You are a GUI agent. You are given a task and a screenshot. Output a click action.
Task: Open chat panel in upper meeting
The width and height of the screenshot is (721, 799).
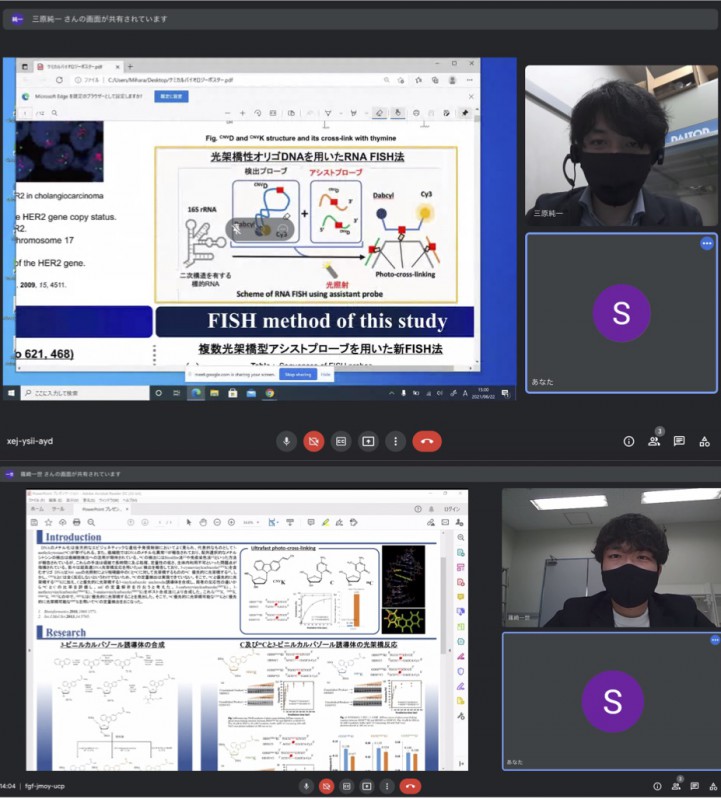pyautogui.click(x=679, y=441)
